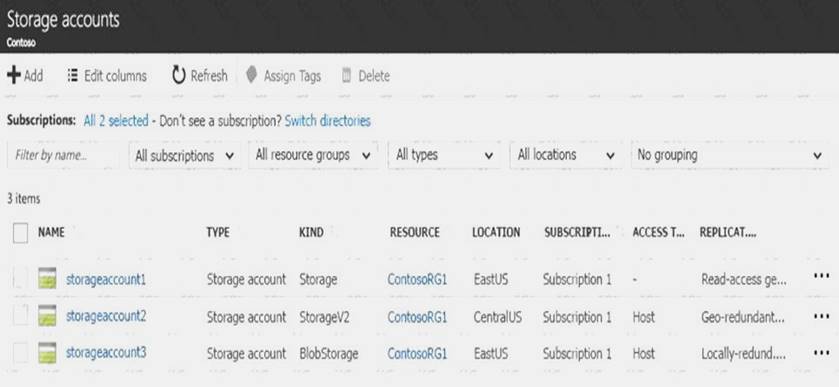Open ContosoRG1 for storageaccount3 row

[417, 354]
